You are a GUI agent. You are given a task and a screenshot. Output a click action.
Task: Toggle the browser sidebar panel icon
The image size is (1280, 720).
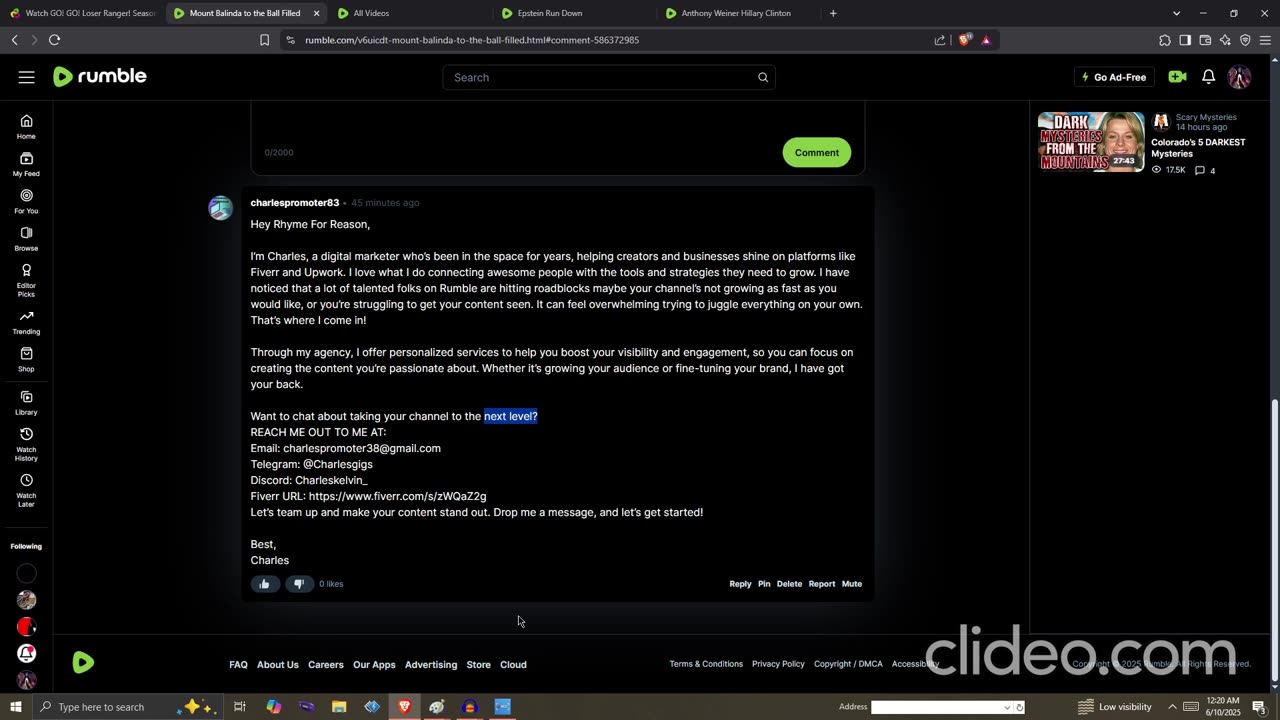pos(1185,40)
